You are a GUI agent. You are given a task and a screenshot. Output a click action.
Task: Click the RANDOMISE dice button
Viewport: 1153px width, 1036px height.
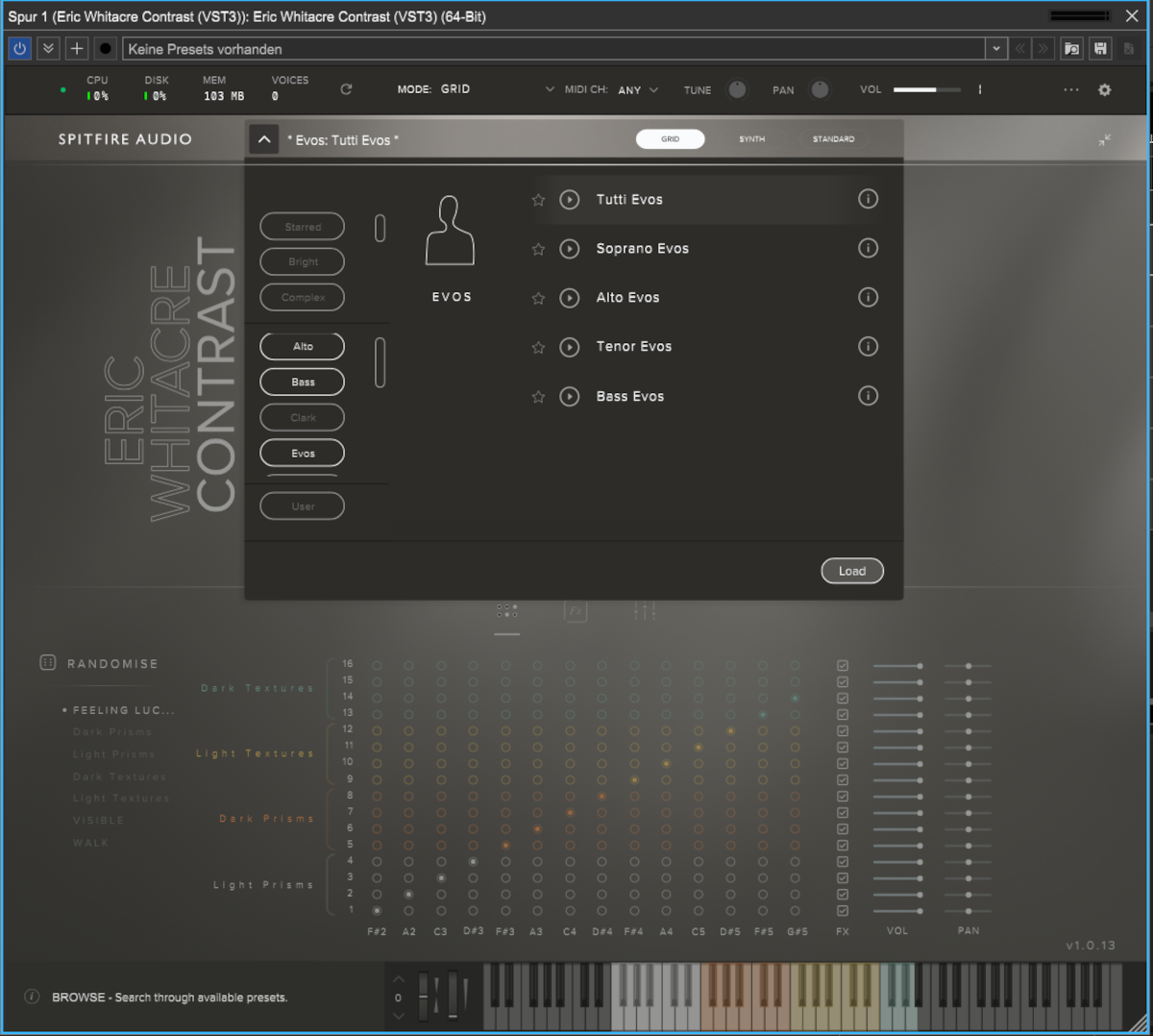47,662
